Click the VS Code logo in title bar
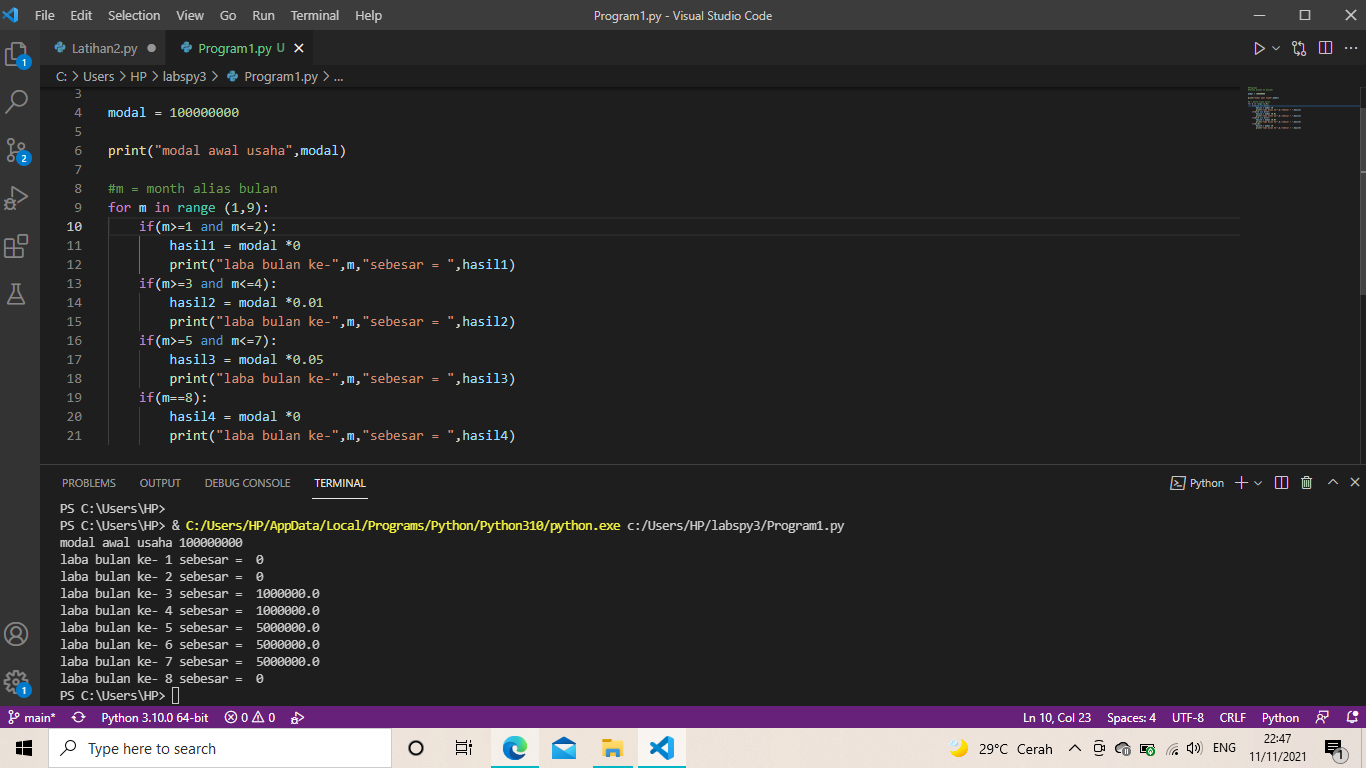 pos(12,15)
